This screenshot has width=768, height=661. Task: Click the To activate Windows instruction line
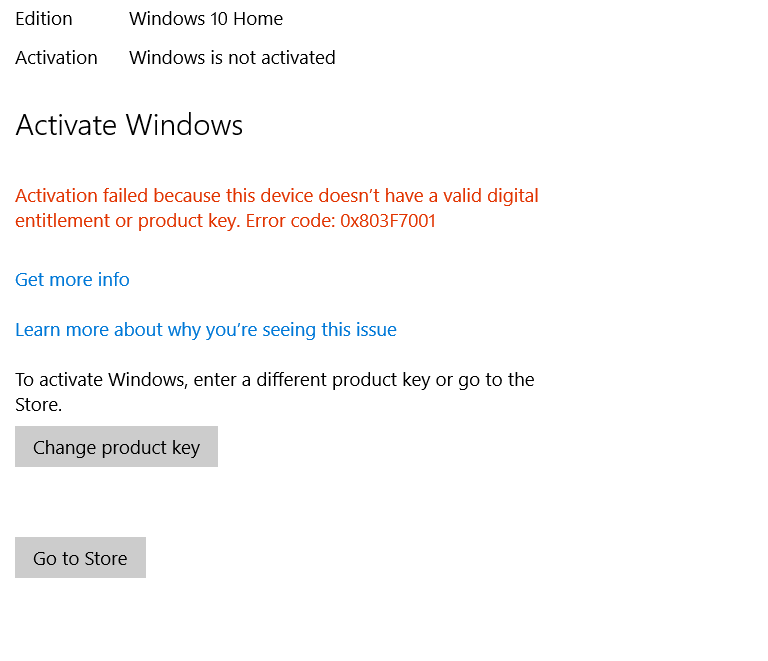point(275,380)
